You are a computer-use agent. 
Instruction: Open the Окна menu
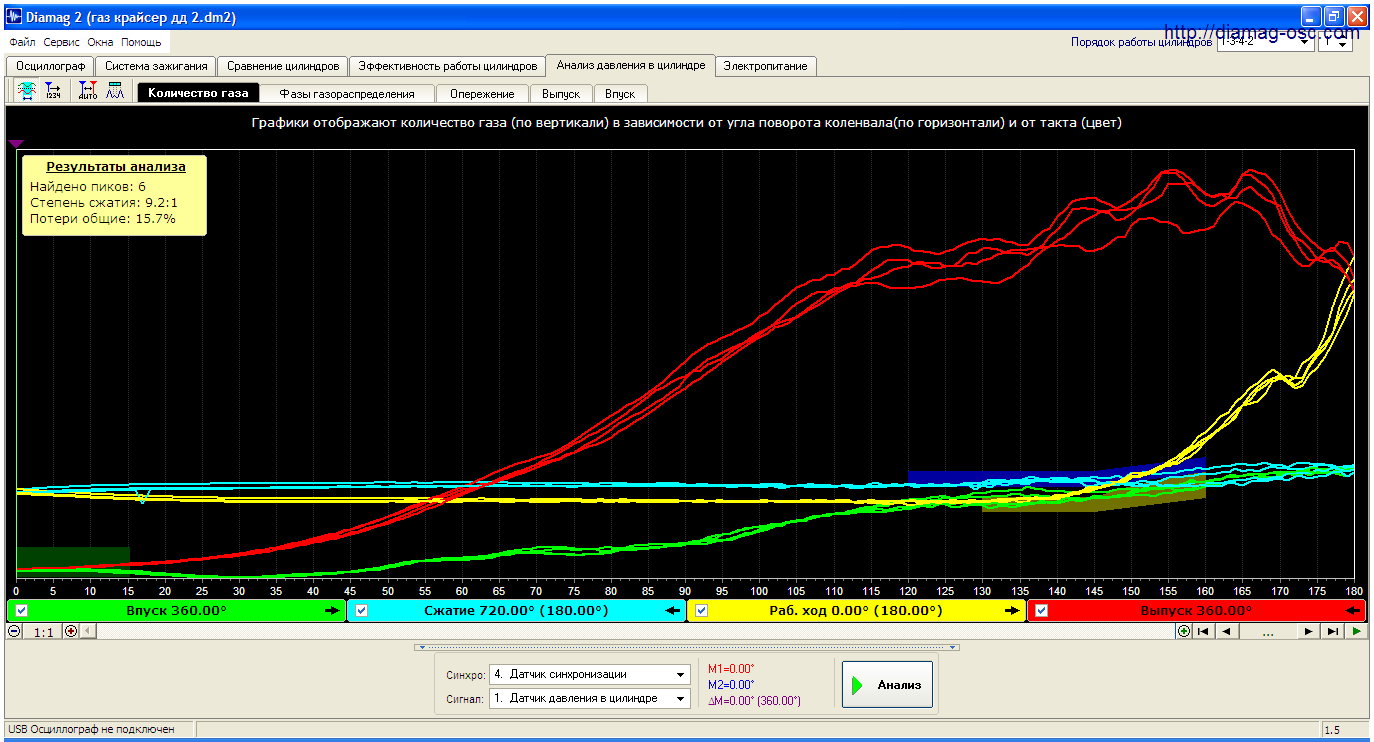coord(100,43)
